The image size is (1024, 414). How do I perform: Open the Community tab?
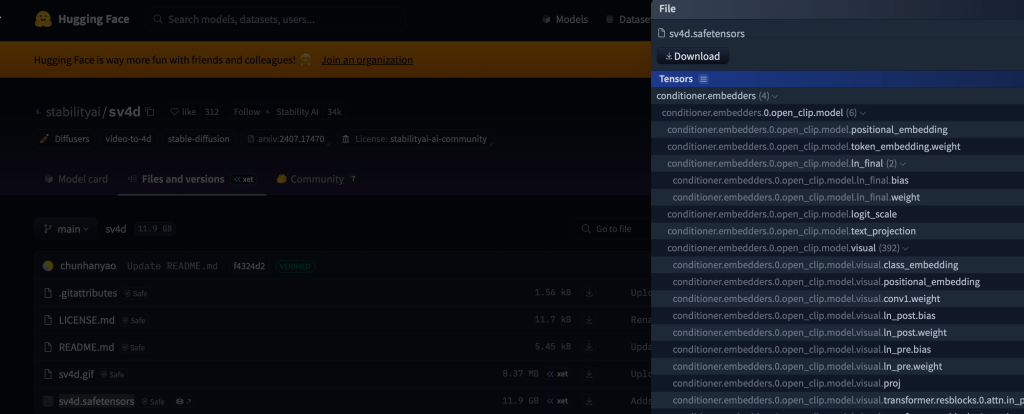[316, 179]
